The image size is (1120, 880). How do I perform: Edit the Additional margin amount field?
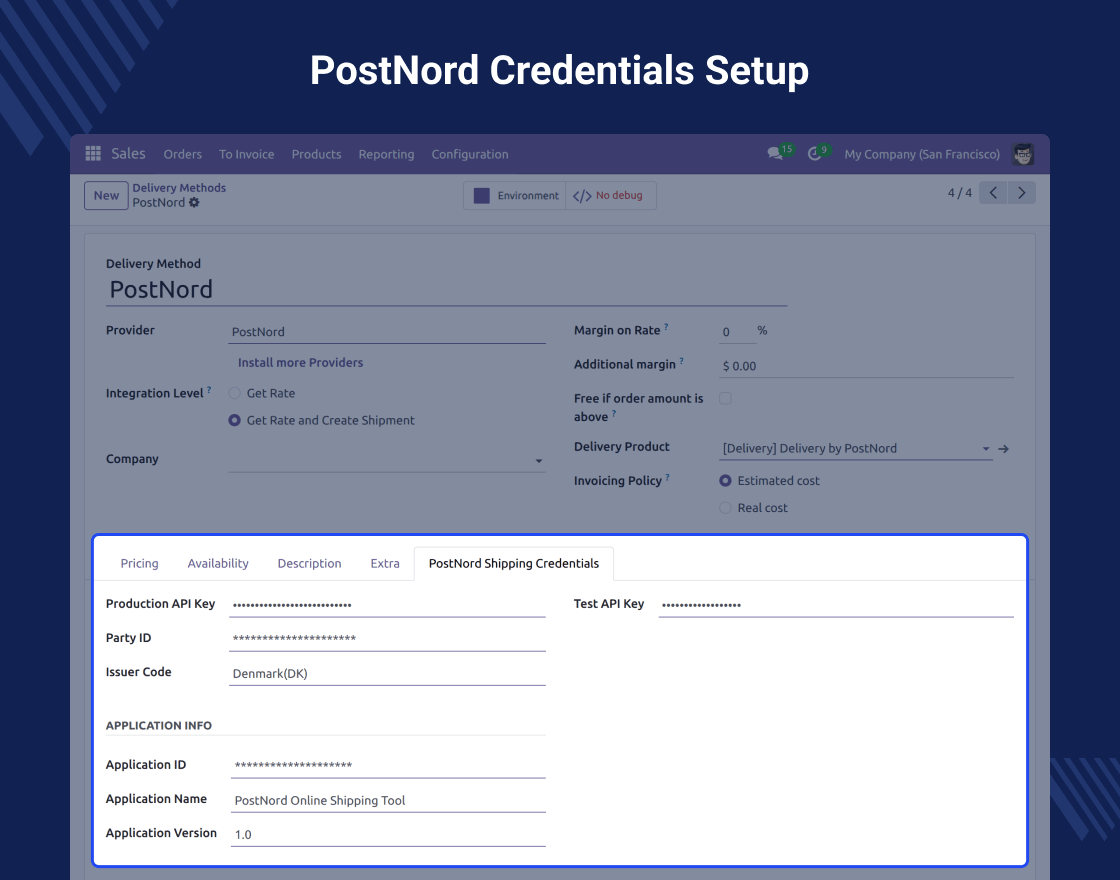pos(866,366)
